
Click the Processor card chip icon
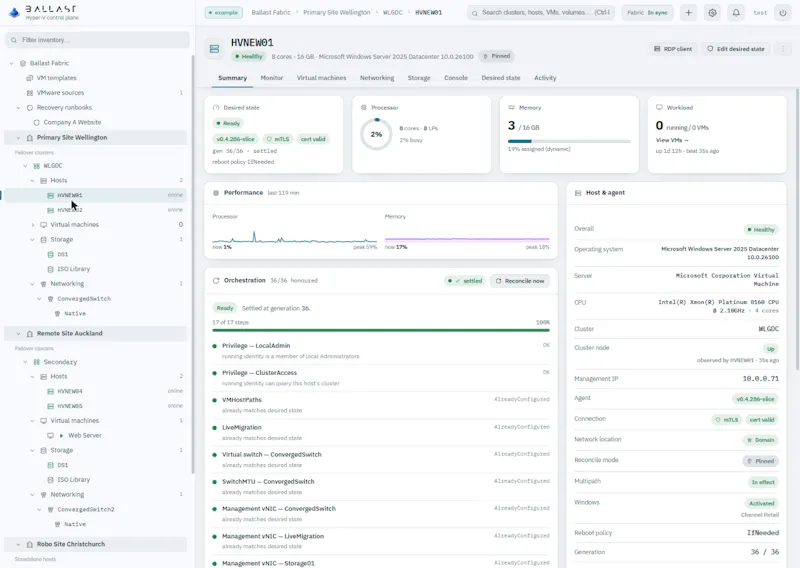coord(364,108)
